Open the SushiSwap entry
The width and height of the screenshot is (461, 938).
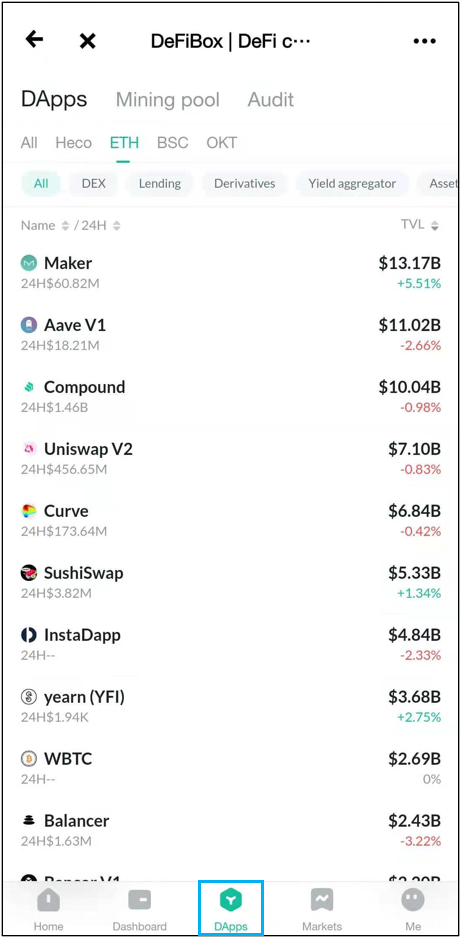click(230, 583)
